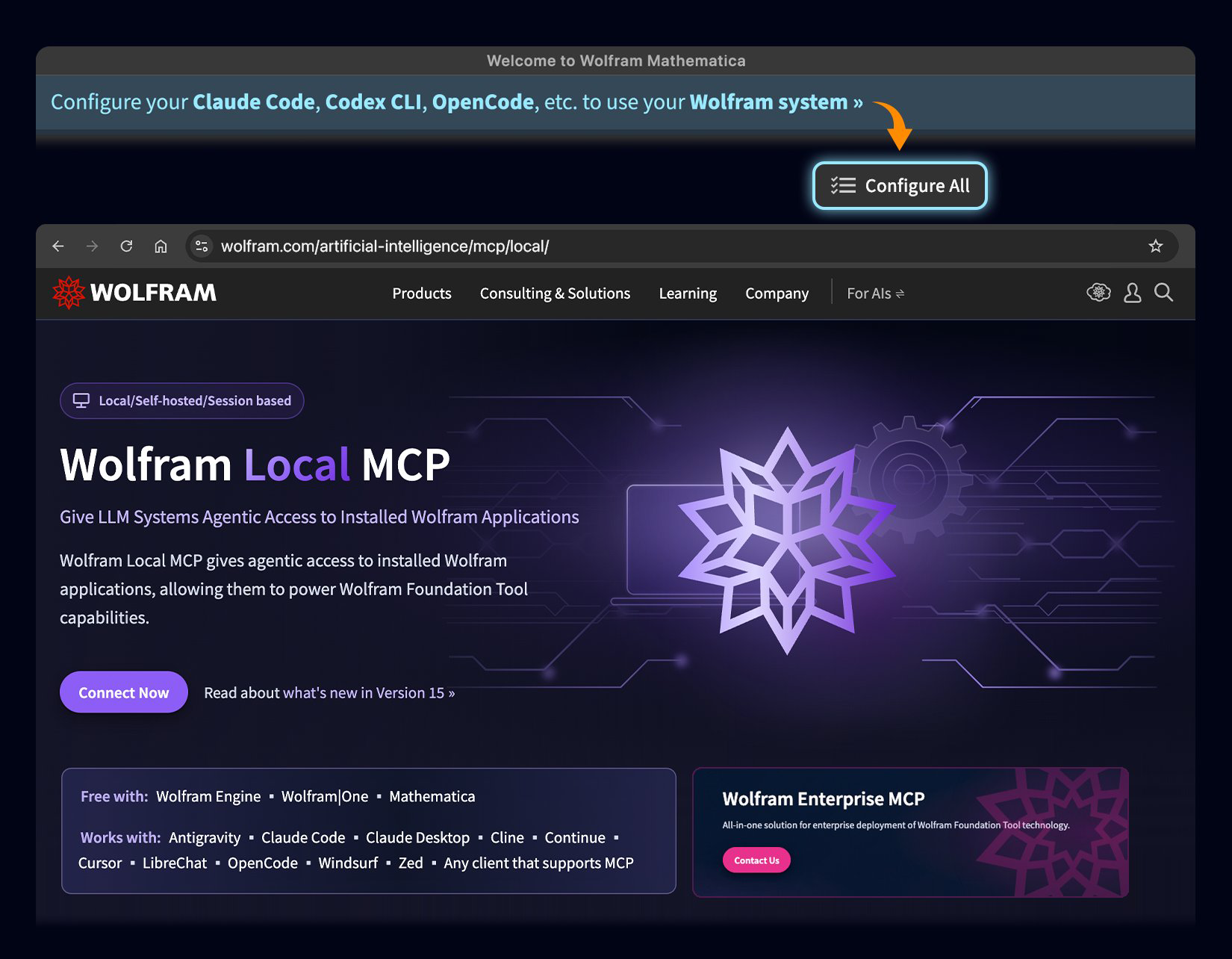
Task: Click Welcome to Wolfram Mathematica title bar
Action: click(x=616, y=60)
